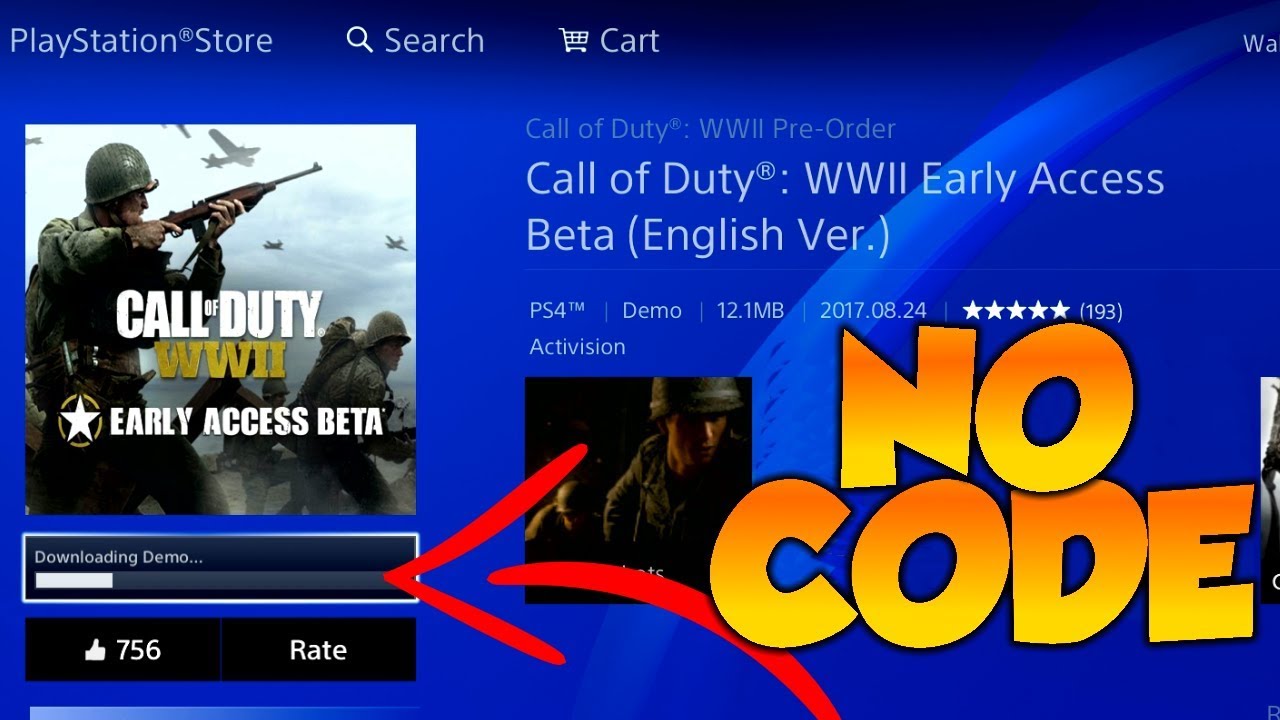This screenshot has width=1280, height=720.
Task: Open Call of Duty: WWII Pre-Order link
Action: [x=710, y=128]
